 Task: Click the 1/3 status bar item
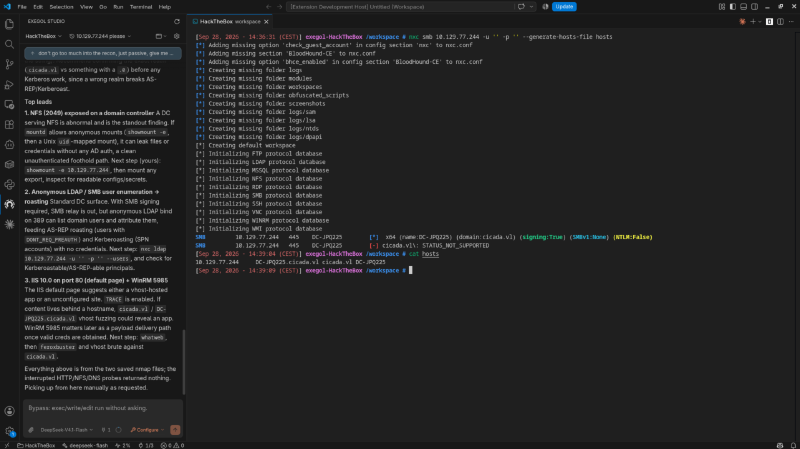[146, 445]
